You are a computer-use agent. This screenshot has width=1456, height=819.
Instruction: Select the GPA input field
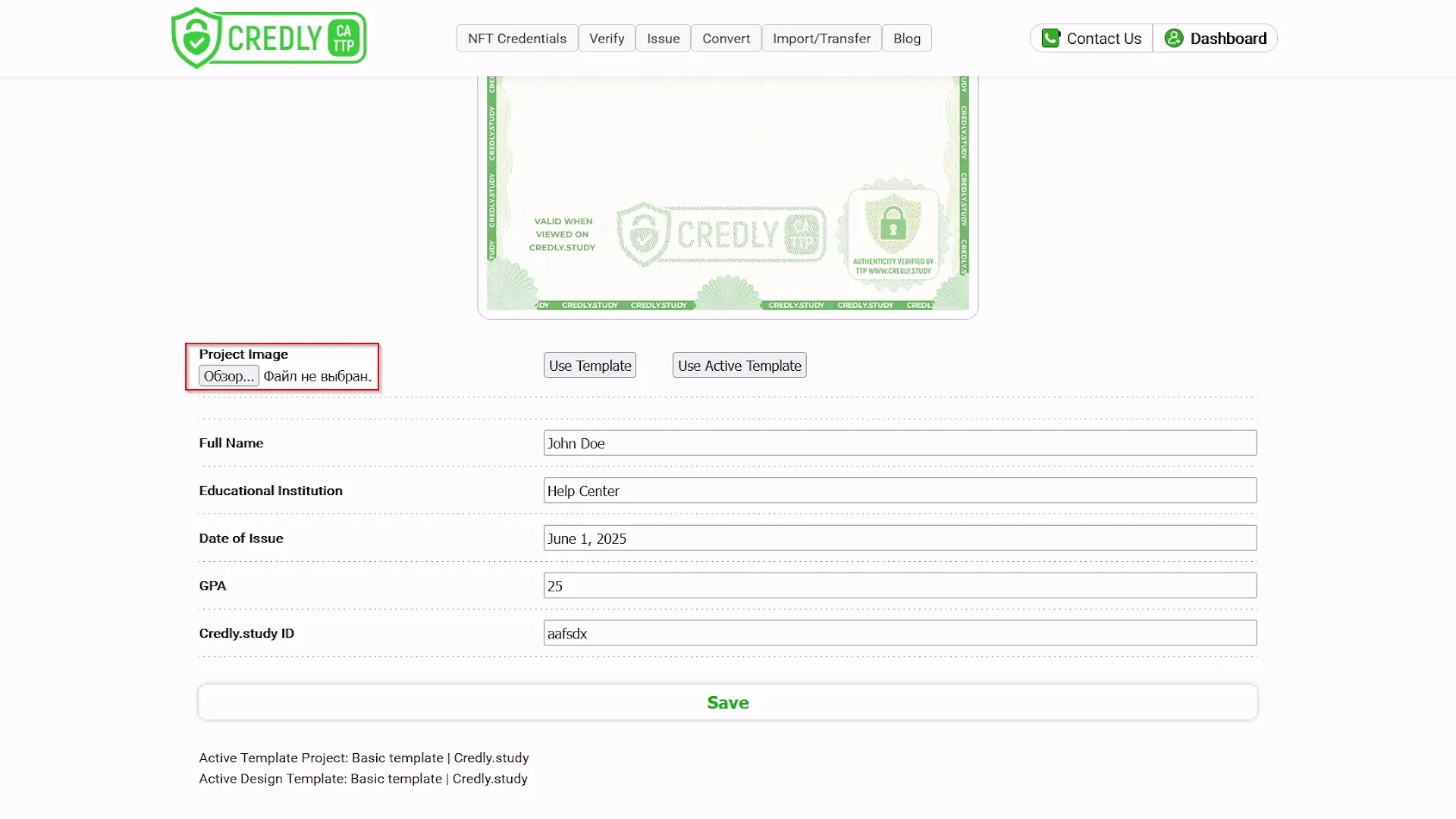point(900,585)
